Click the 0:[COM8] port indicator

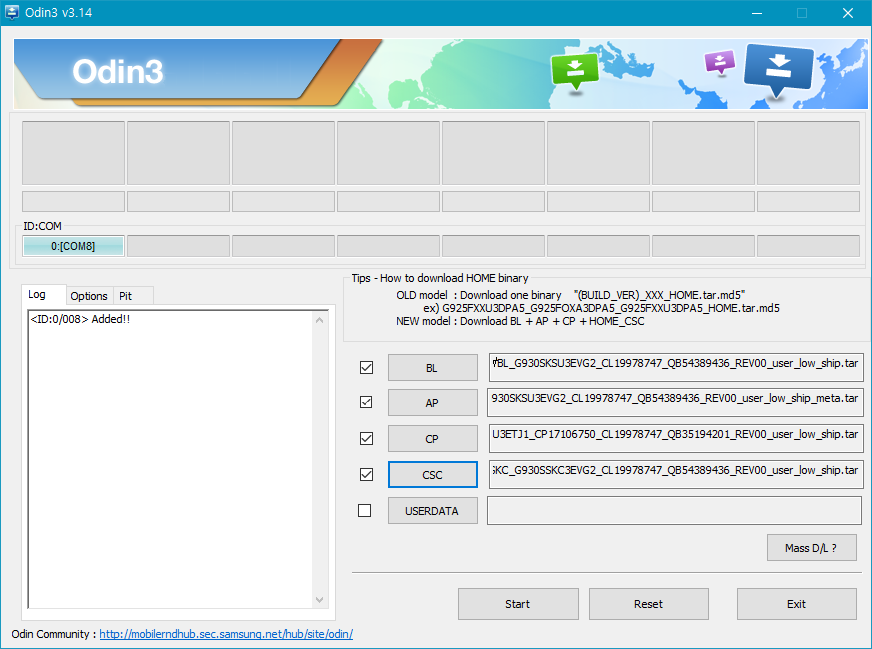[73, 246]
